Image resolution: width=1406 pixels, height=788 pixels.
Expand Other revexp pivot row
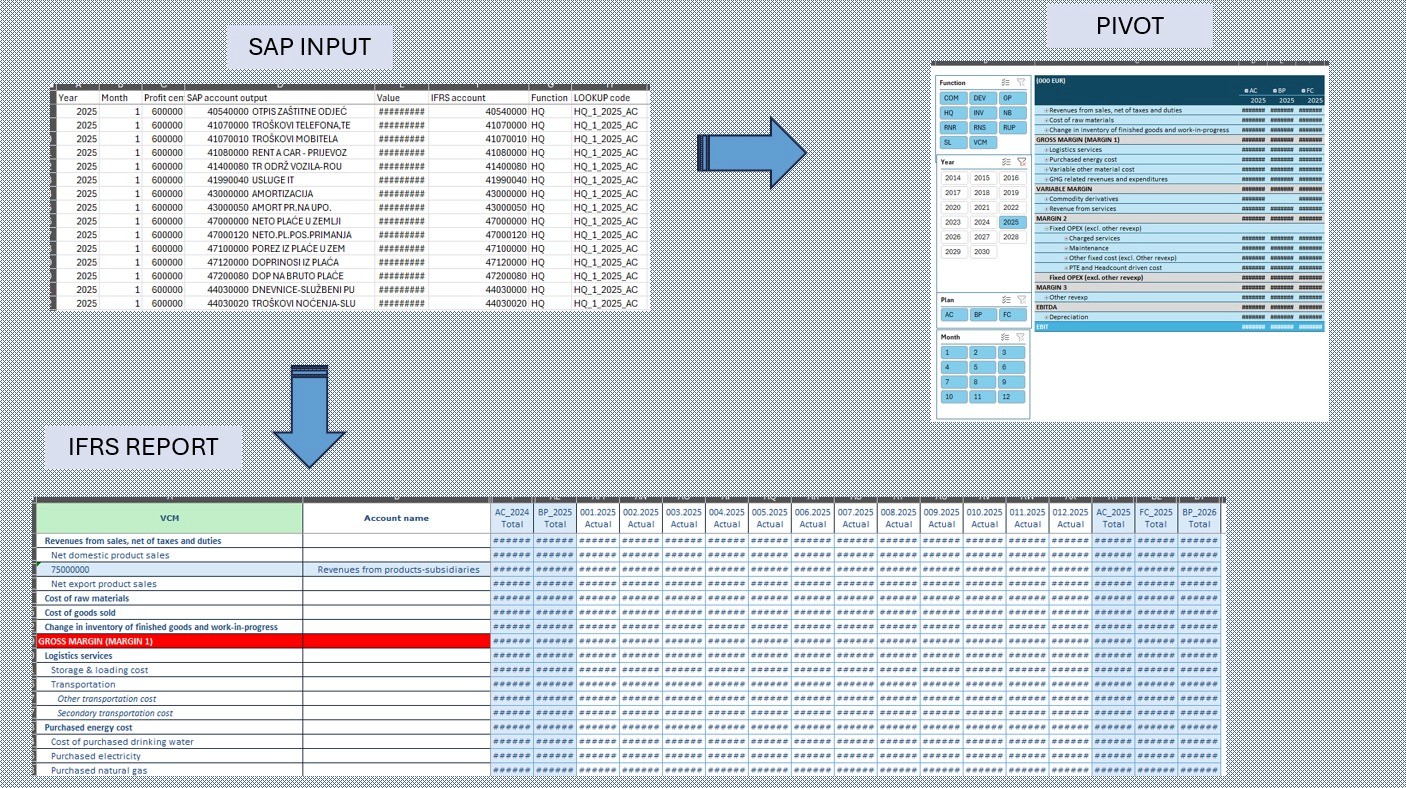pos(1046,297)
